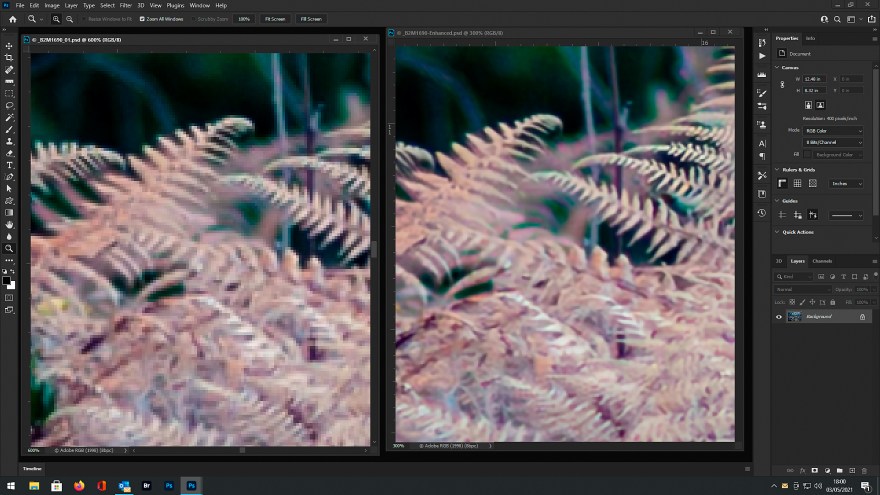The image size is (880, 495).
Task: Select landscape canvas orientation button
Action: [x=820, y=104]
